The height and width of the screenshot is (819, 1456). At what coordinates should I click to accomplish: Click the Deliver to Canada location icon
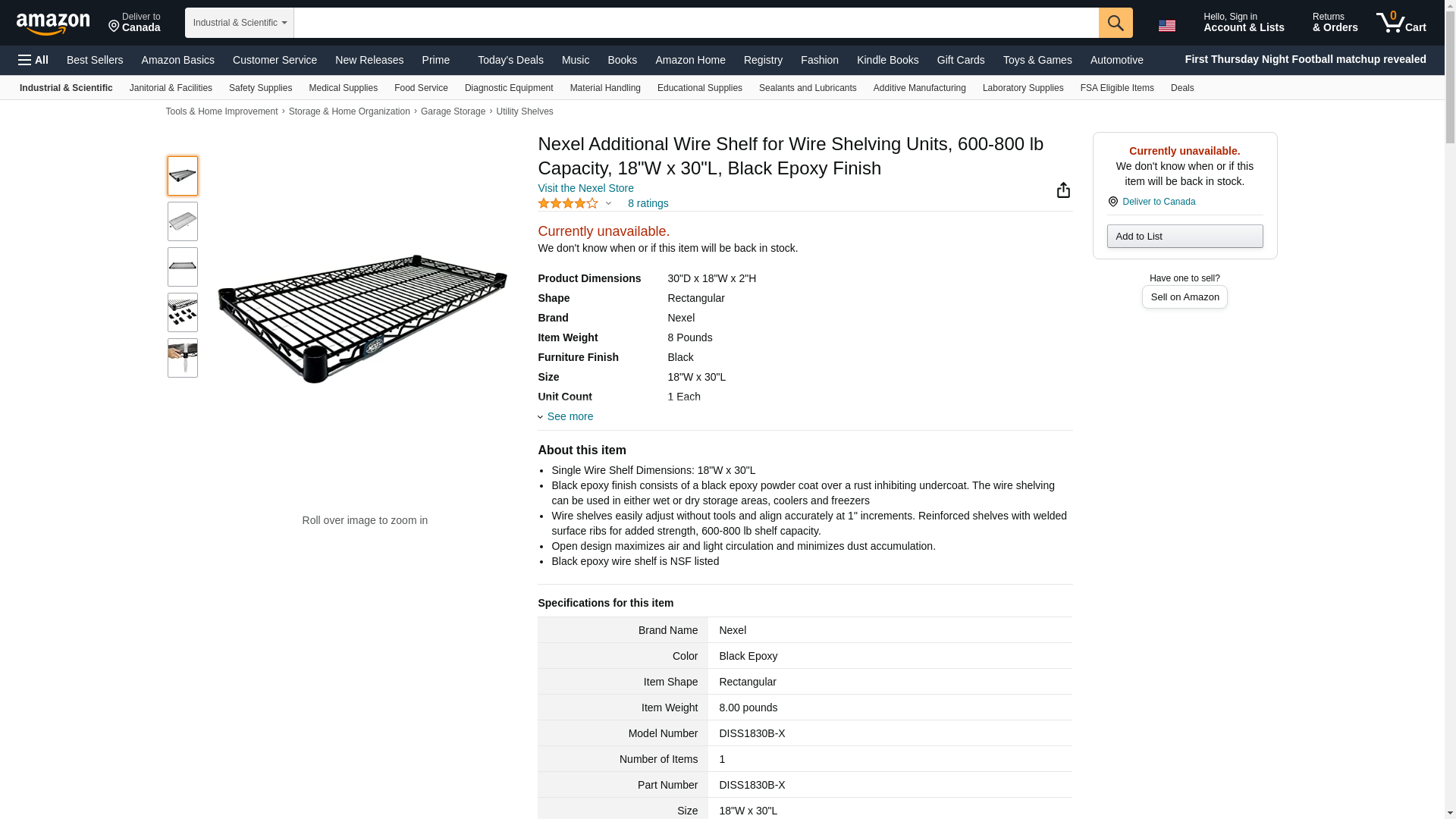tap(1112, 202)
